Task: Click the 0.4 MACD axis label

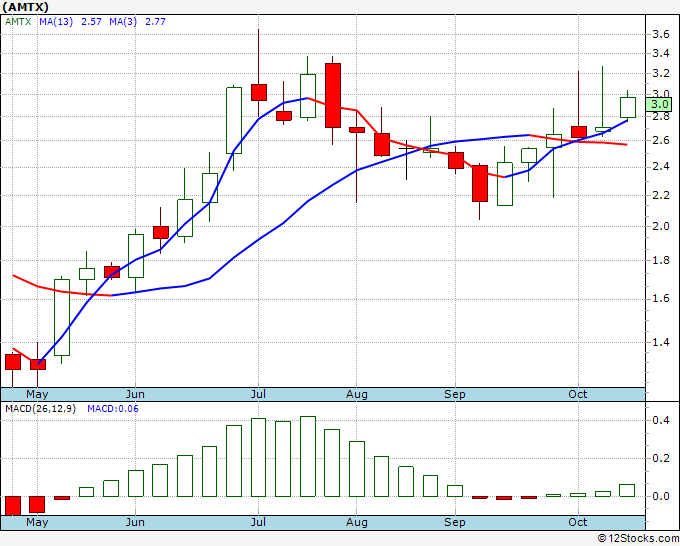Action: (660, 420)
